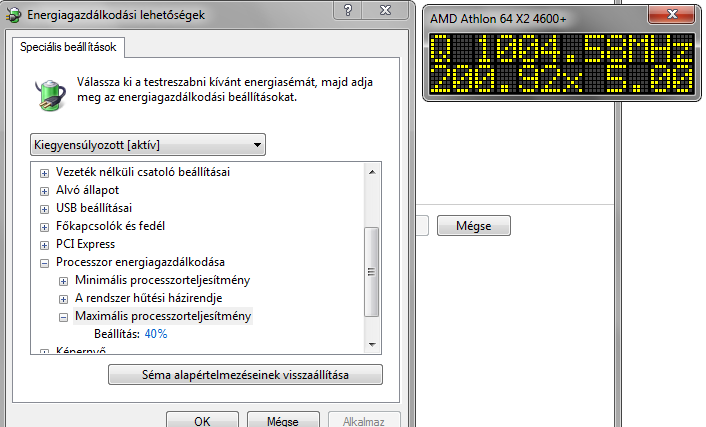This screenshot has height=427, width=706.
Task: Click Mégse button in the background window
Action: [474, 225]
